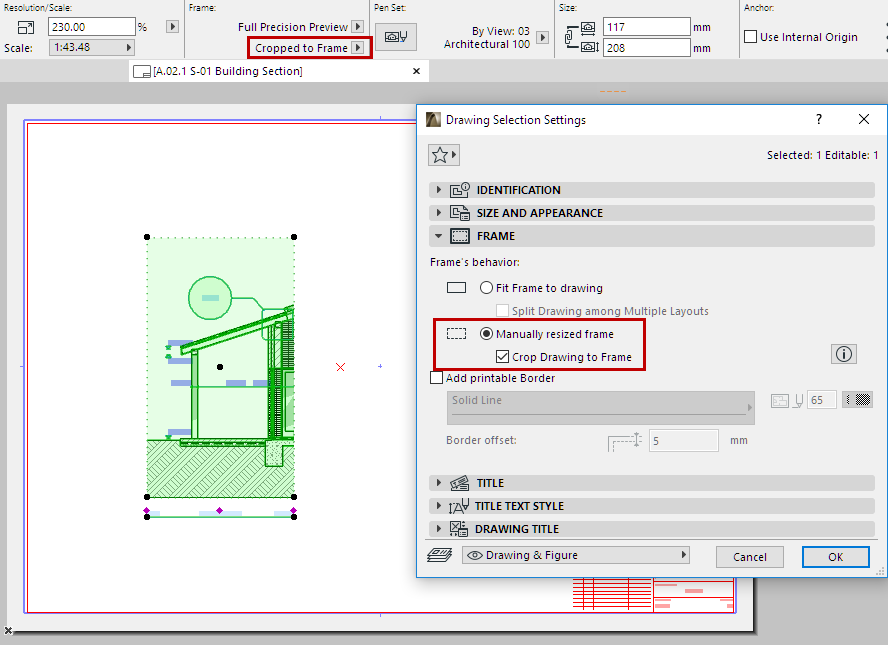This screenshot has height=645, width=888.
Task: Open the Cropped to Frame arrow menu
Action: [x=357, y=48]
